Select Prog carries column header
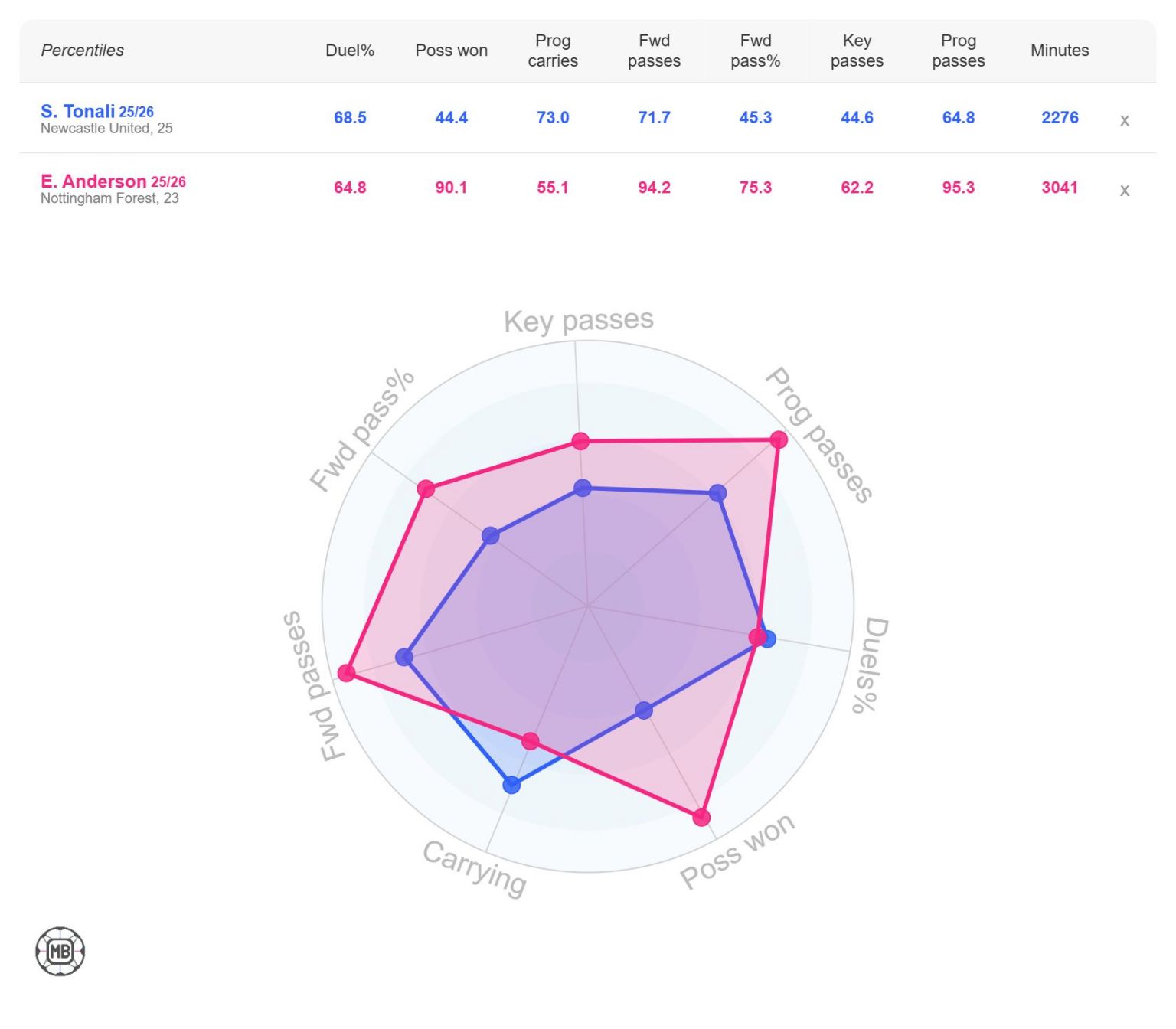 [553, 51]
